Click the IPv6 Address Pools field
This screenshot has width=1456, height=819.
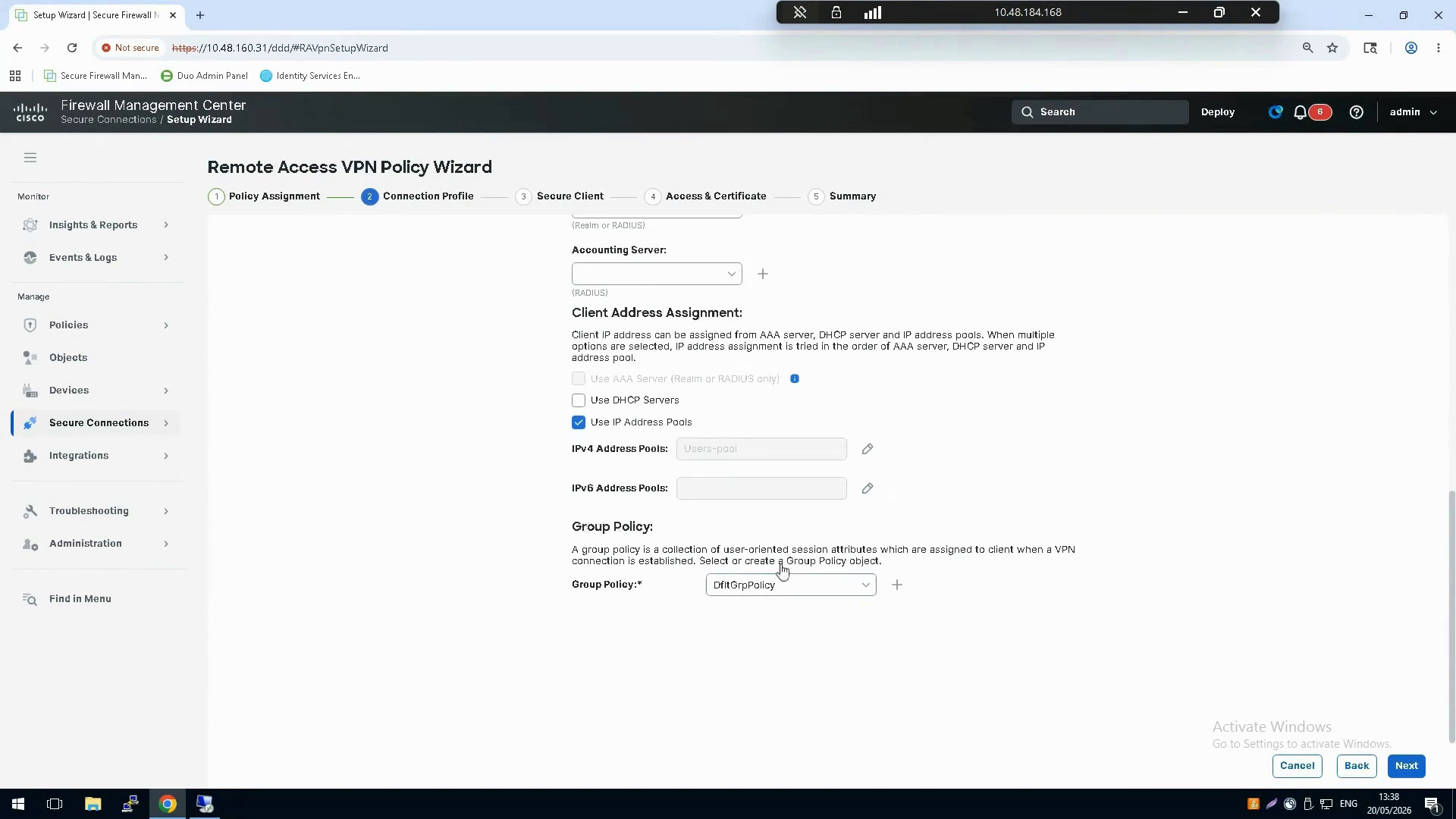(x=761, y=488)
